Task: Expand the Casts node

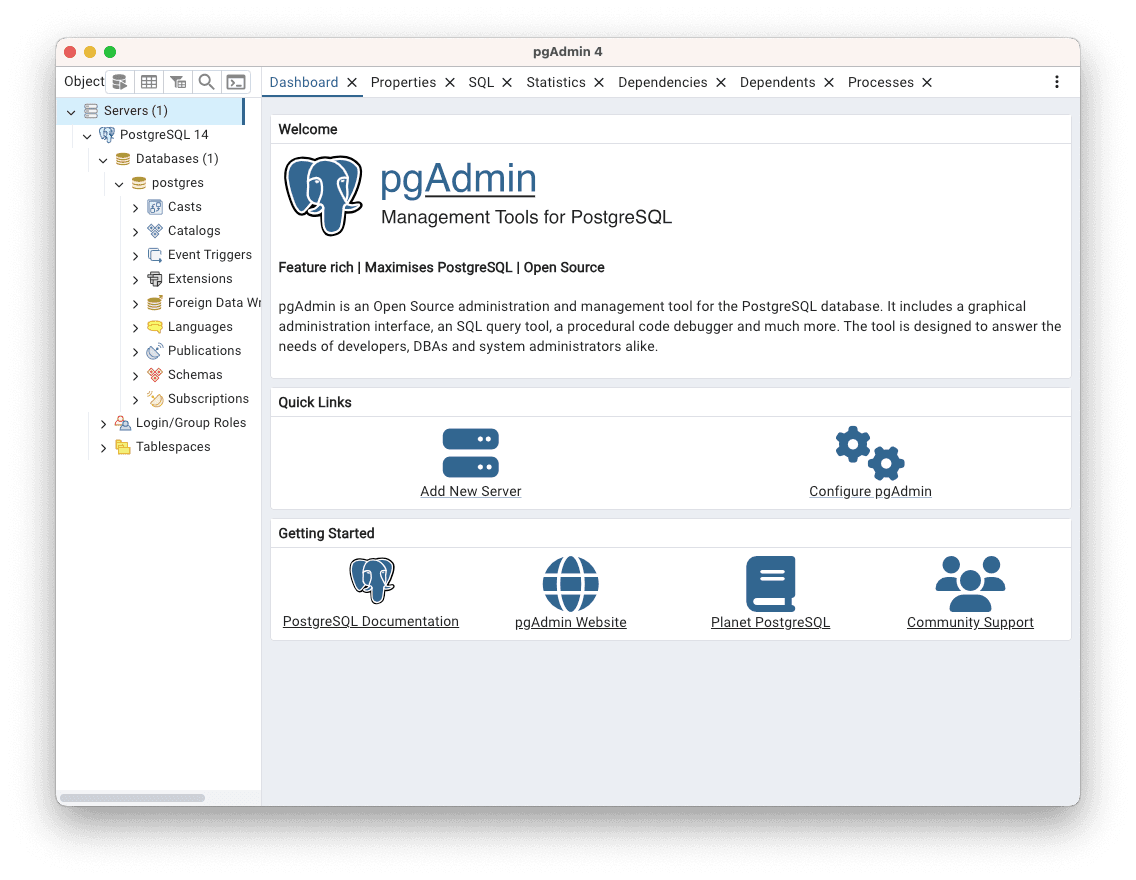Action: coord(135,208)
